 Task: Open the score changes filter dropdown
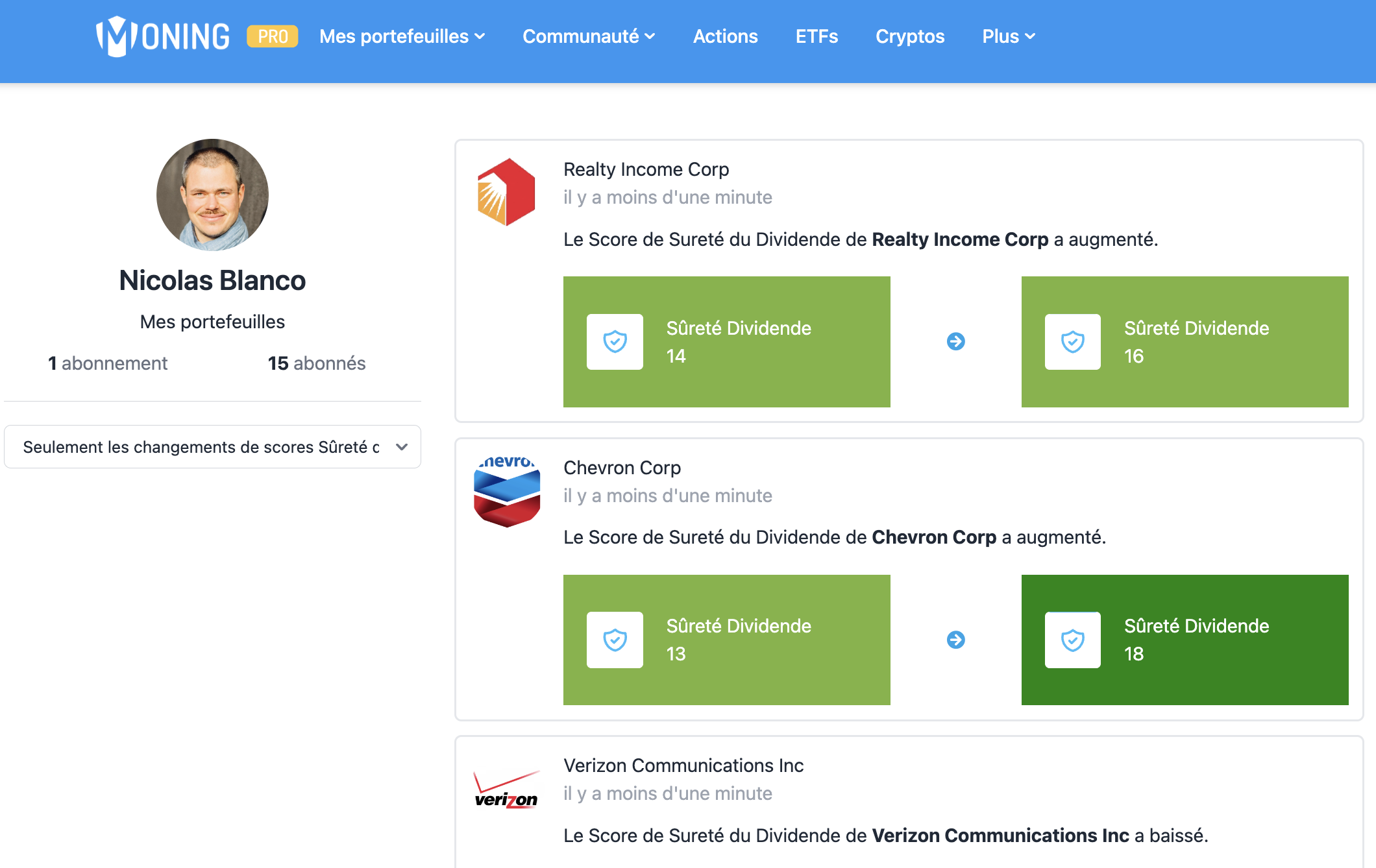[212, 447]
